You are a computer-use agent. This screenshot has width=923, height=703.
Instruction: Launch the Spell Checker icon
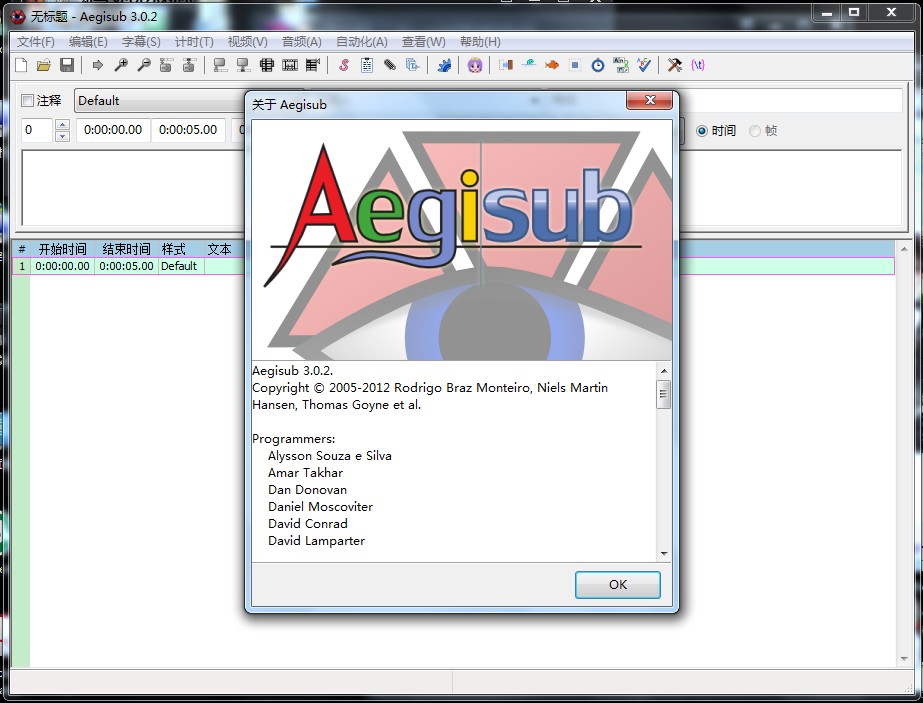[x=644, y=65]
